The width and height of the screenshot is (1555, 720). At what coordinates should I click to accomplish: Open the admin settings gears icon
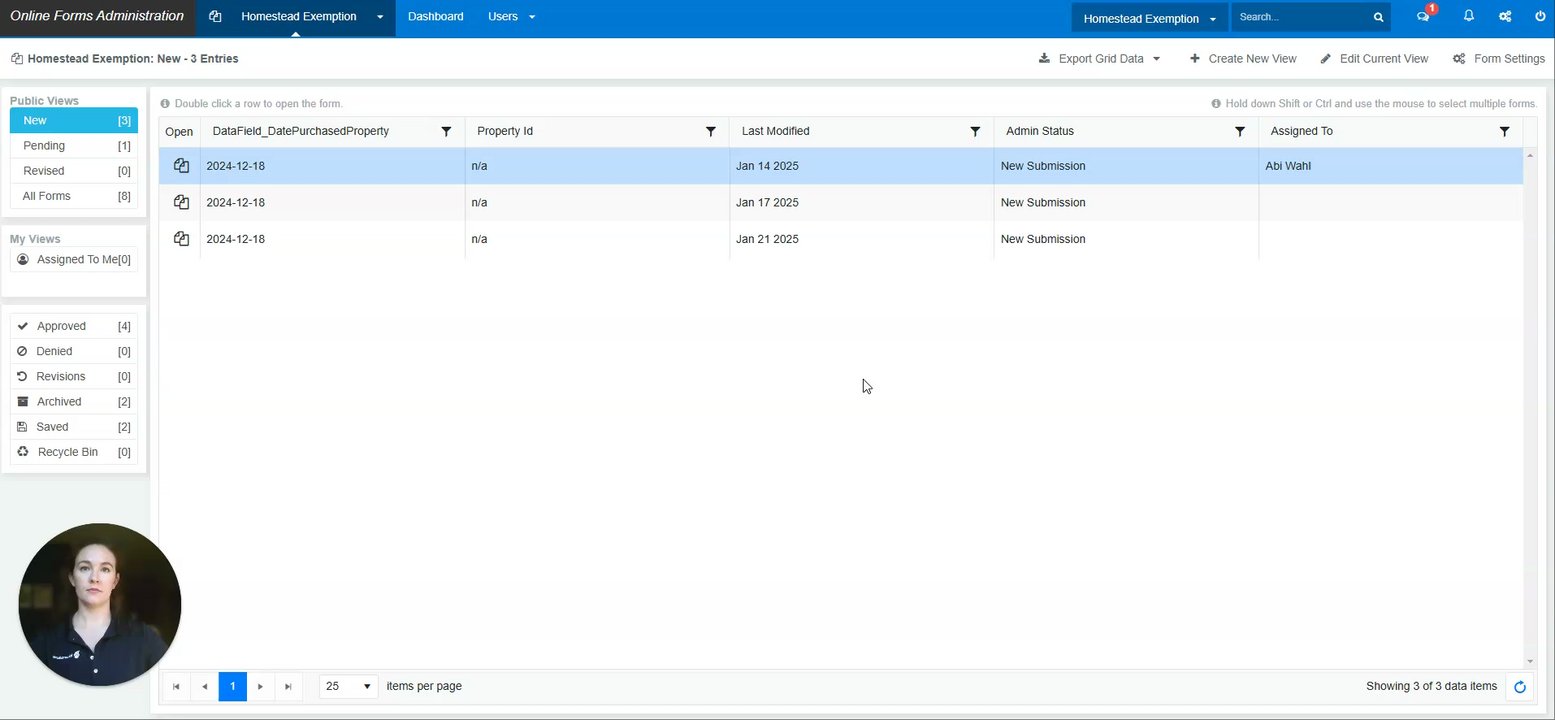[x=1505, y=16]
